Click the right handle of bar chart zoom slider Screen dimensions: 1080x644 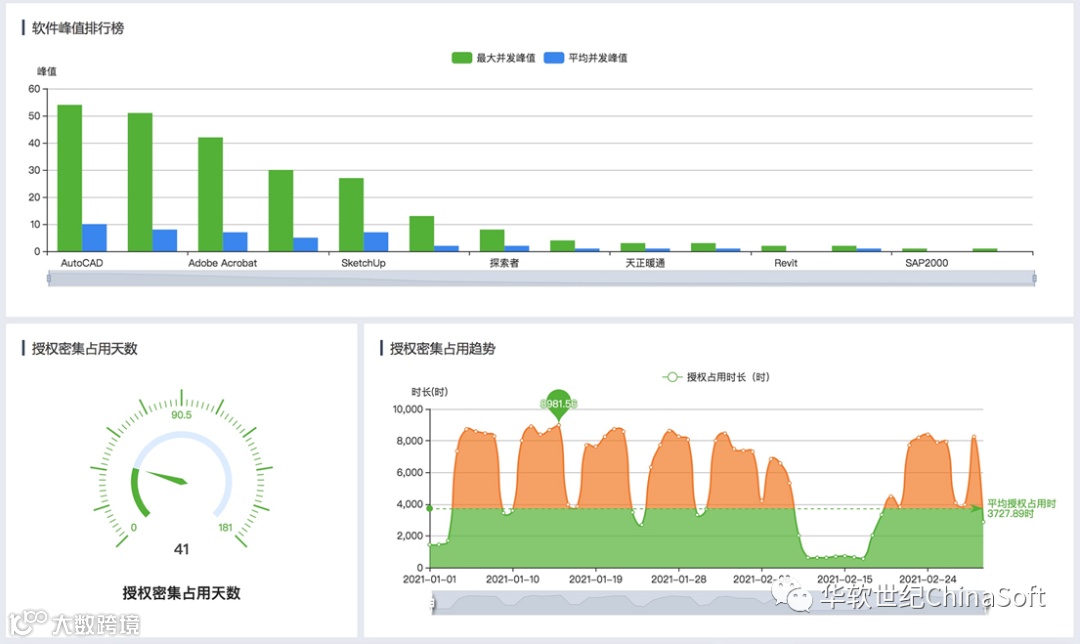pyautogui.click(x=1035, y=278)
